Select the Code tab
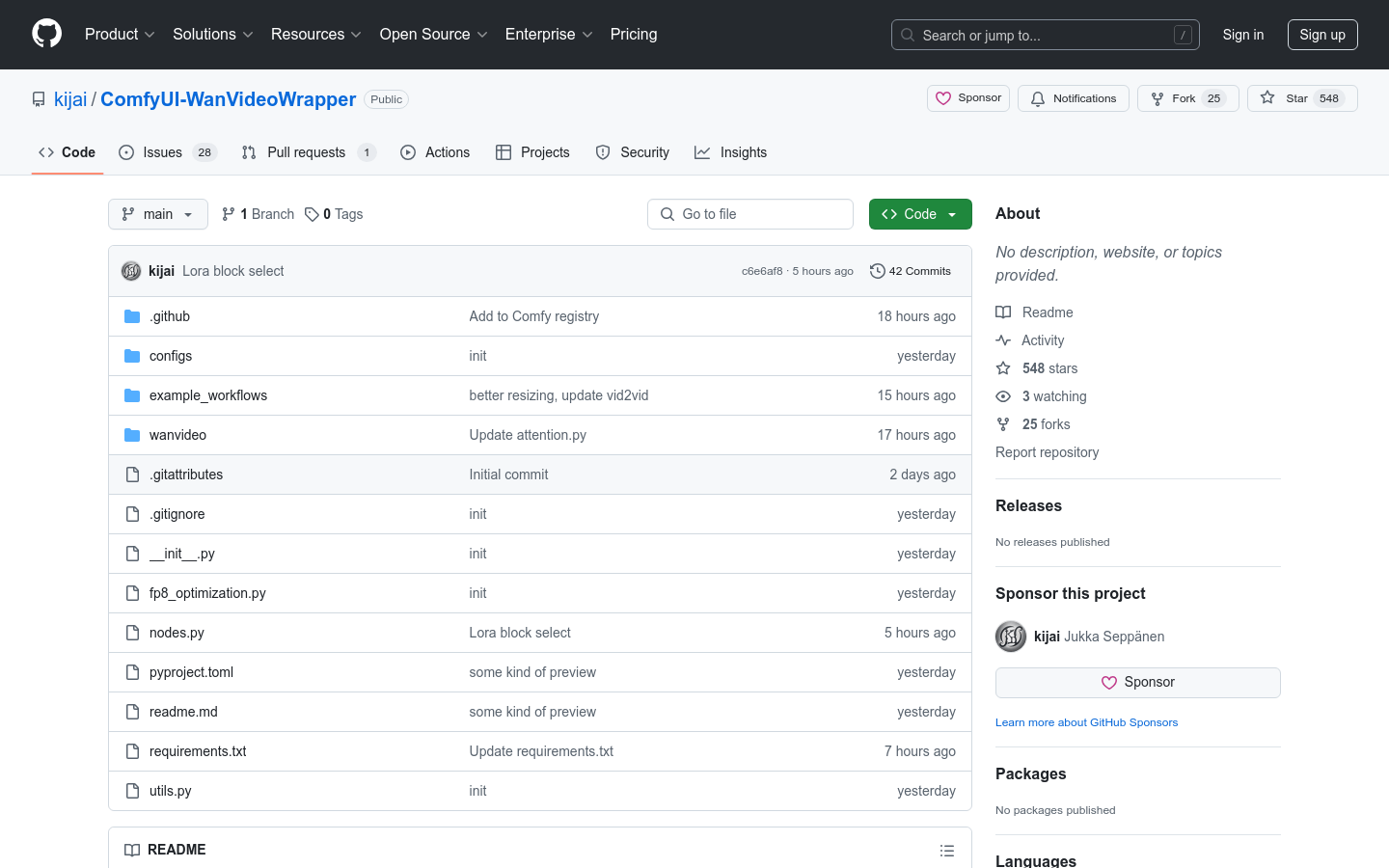Screen dimensions: 1389x868 68,152
